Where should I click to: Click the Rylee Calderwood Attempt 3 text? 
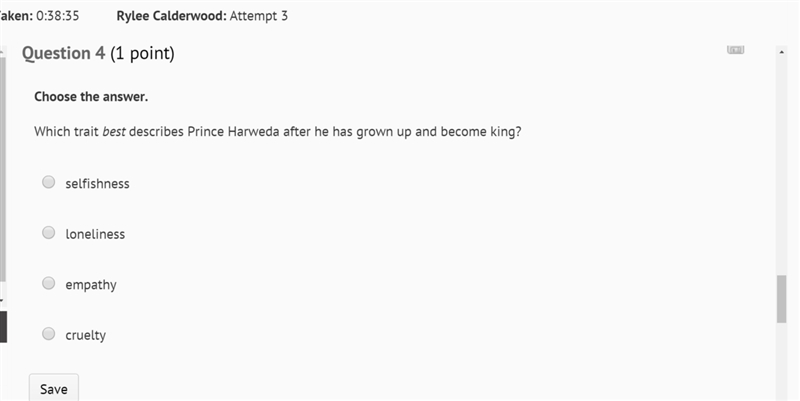[x=202, y=16]
